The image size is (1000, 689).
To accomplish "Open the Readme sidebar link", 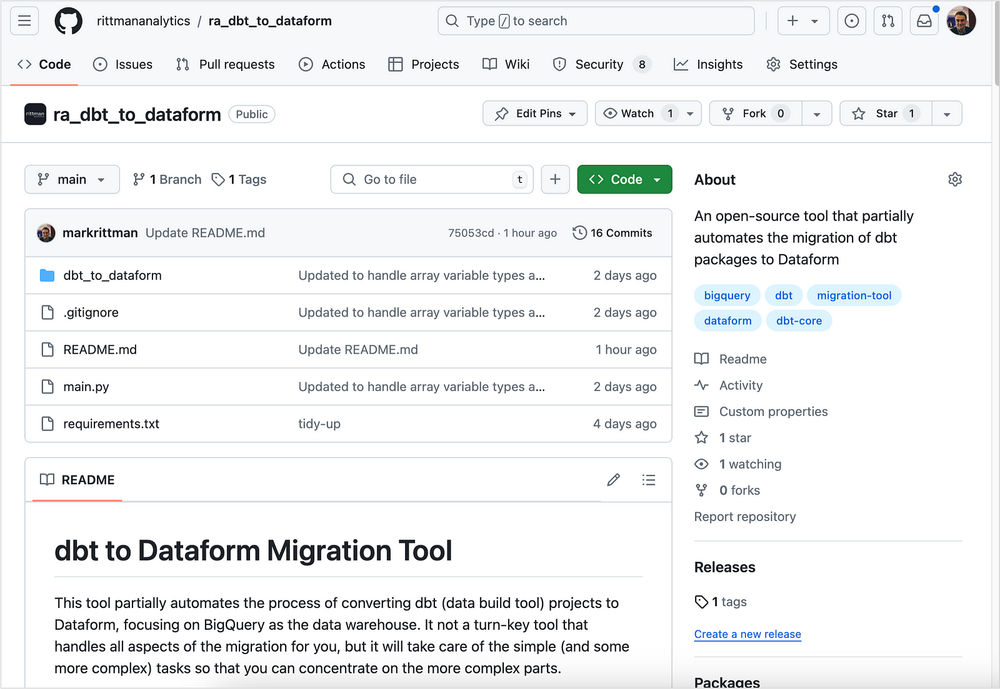I will click(731, 359).
